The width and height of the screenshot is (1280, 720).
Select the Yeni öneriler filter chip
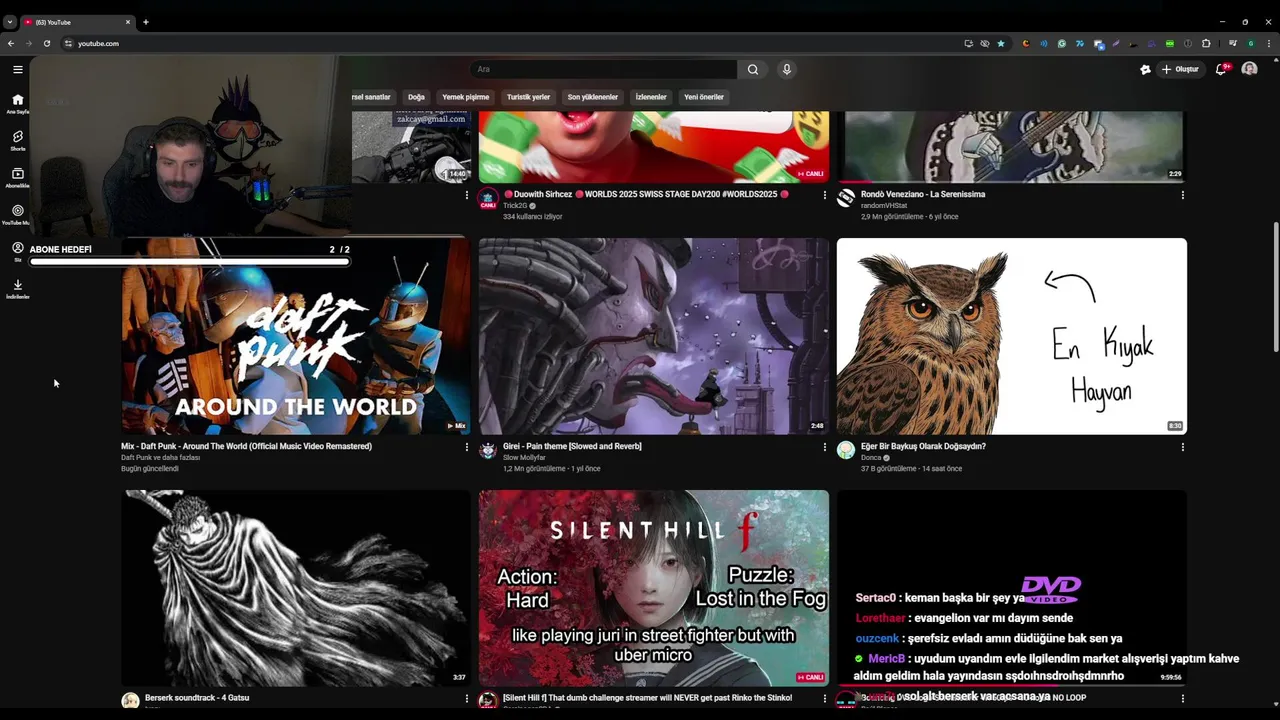pyautogui.click(x=704, y=97)
